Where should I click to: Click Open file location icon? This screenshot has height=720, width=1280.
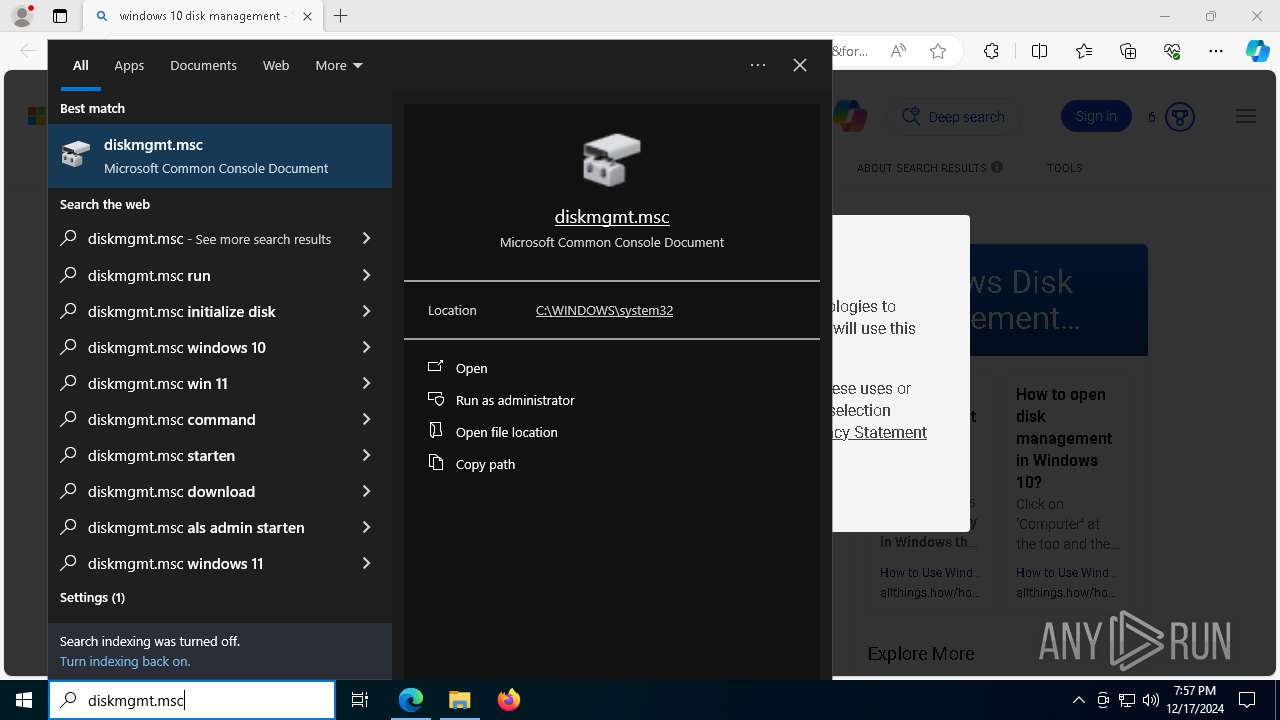pyautogui.click(x=436, y=431)
